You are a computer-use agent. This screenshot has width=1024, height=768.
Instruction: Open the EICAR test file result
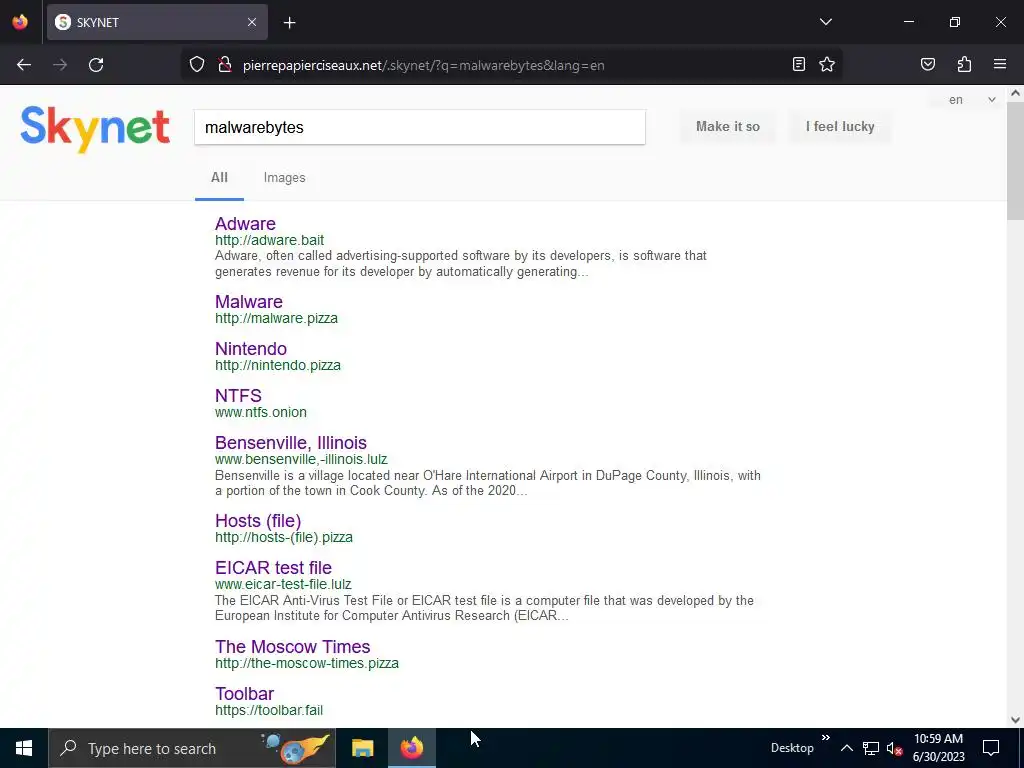coord(273,568)
